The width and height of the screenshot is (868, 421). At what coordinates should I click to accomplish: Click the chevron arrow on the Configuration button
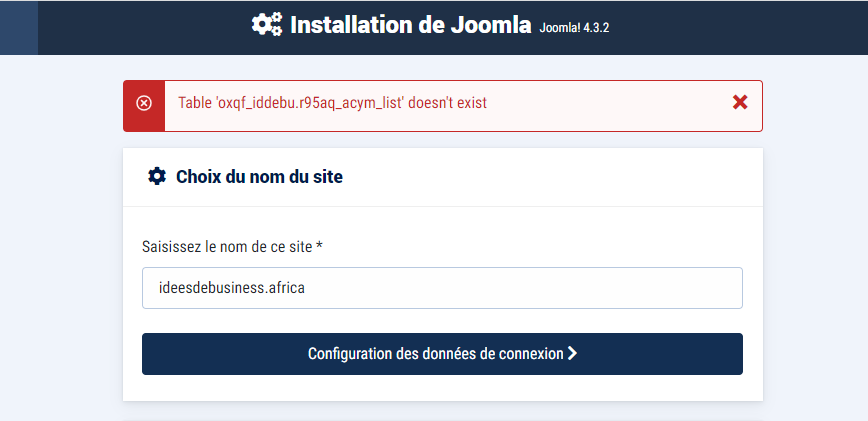(x=572, y=353)
